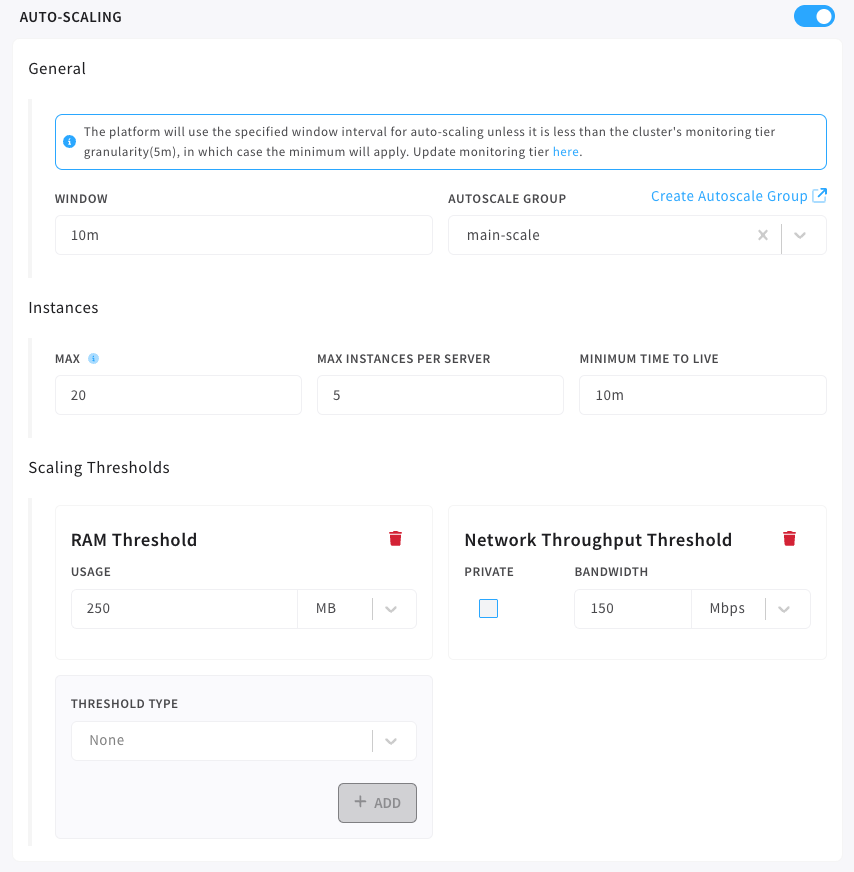Clear the main-scale autoscale group selection
The image size is (854, 872).
point(762,235)
